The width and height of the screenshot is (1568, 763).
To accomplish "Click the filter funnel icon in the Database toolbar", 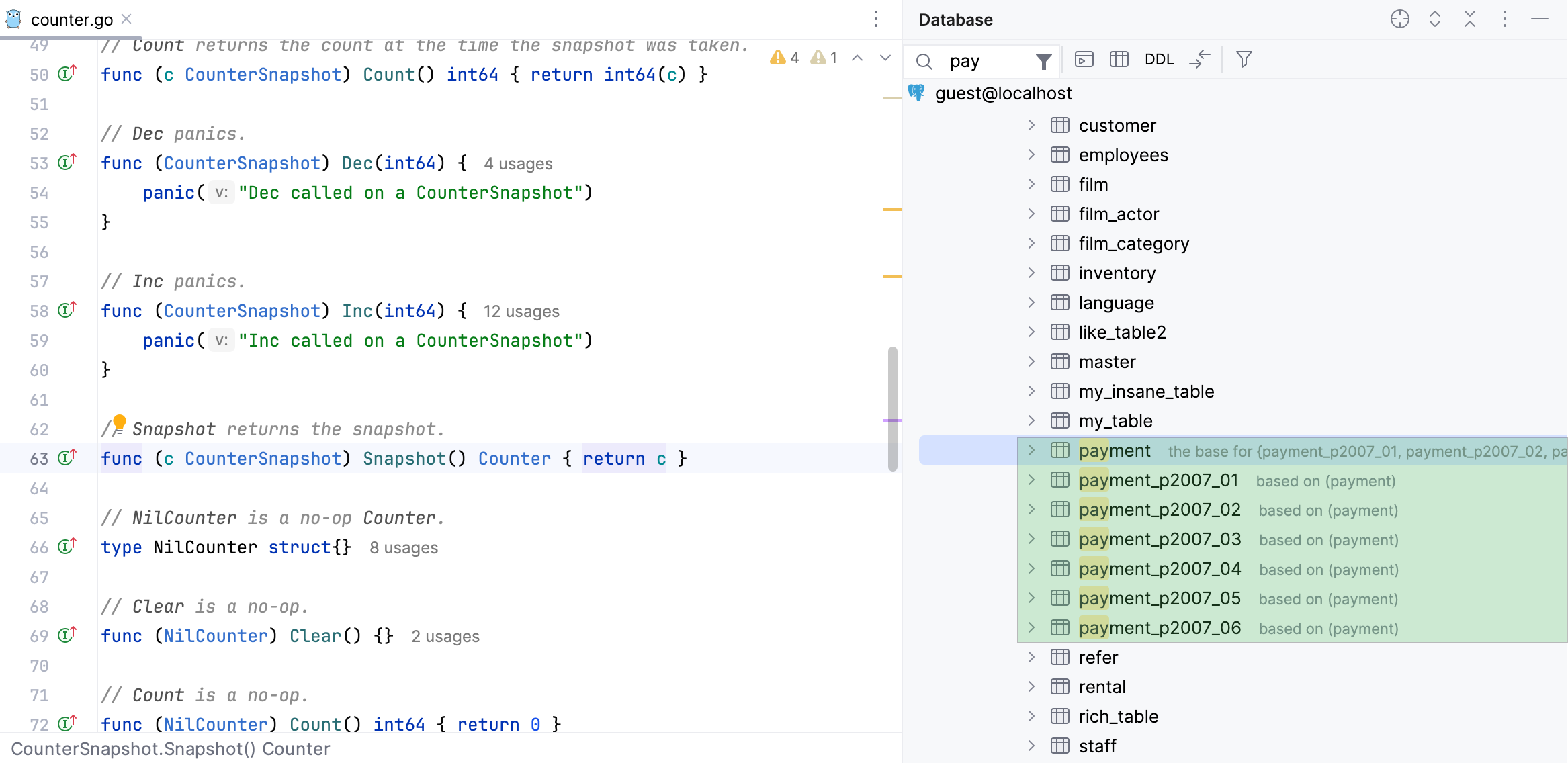I will click(1244, 60).
